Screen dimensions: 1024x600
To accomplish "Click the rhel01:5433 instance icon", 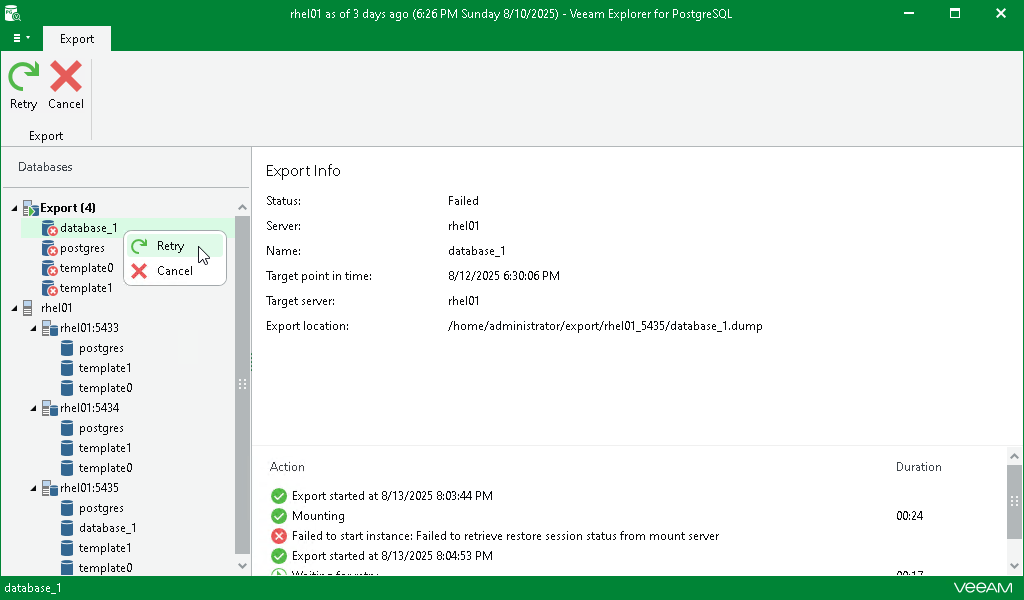I will point(50,328).
